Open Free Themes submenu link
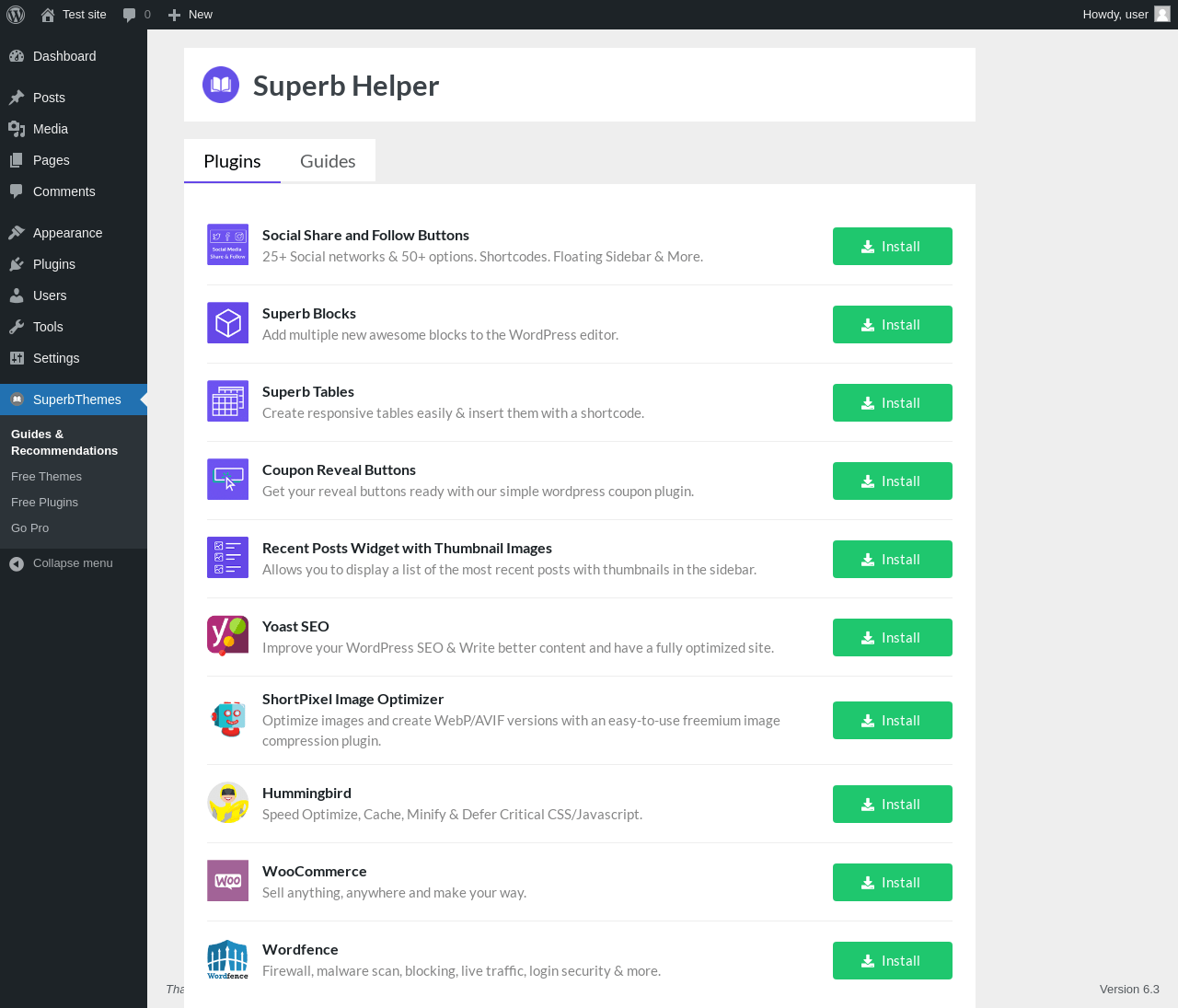 [74, 476]
